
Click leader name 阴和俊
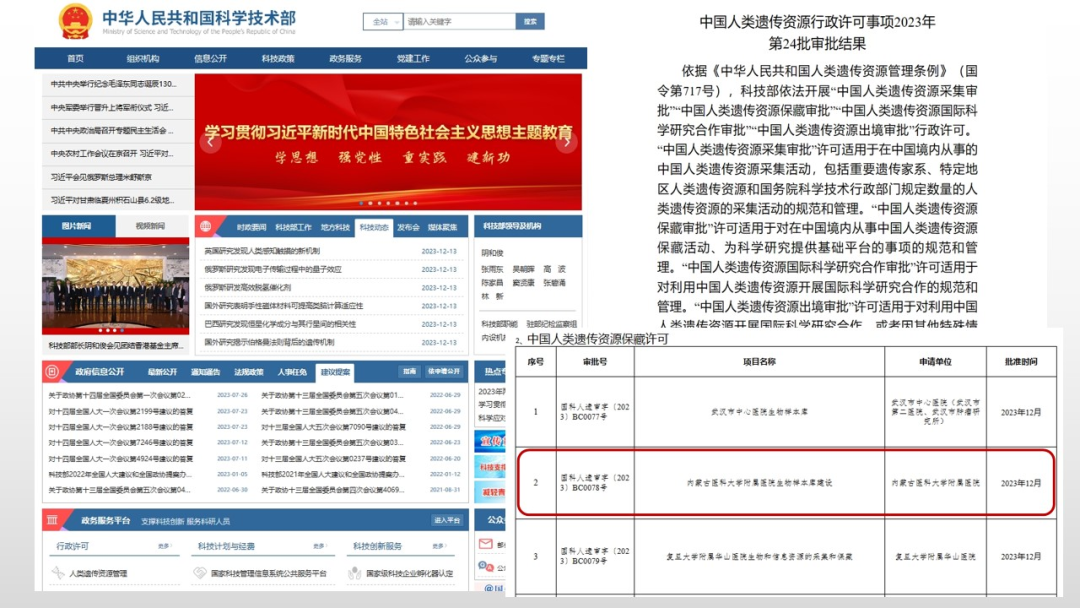pyautogui.click(x=492, y=253)
